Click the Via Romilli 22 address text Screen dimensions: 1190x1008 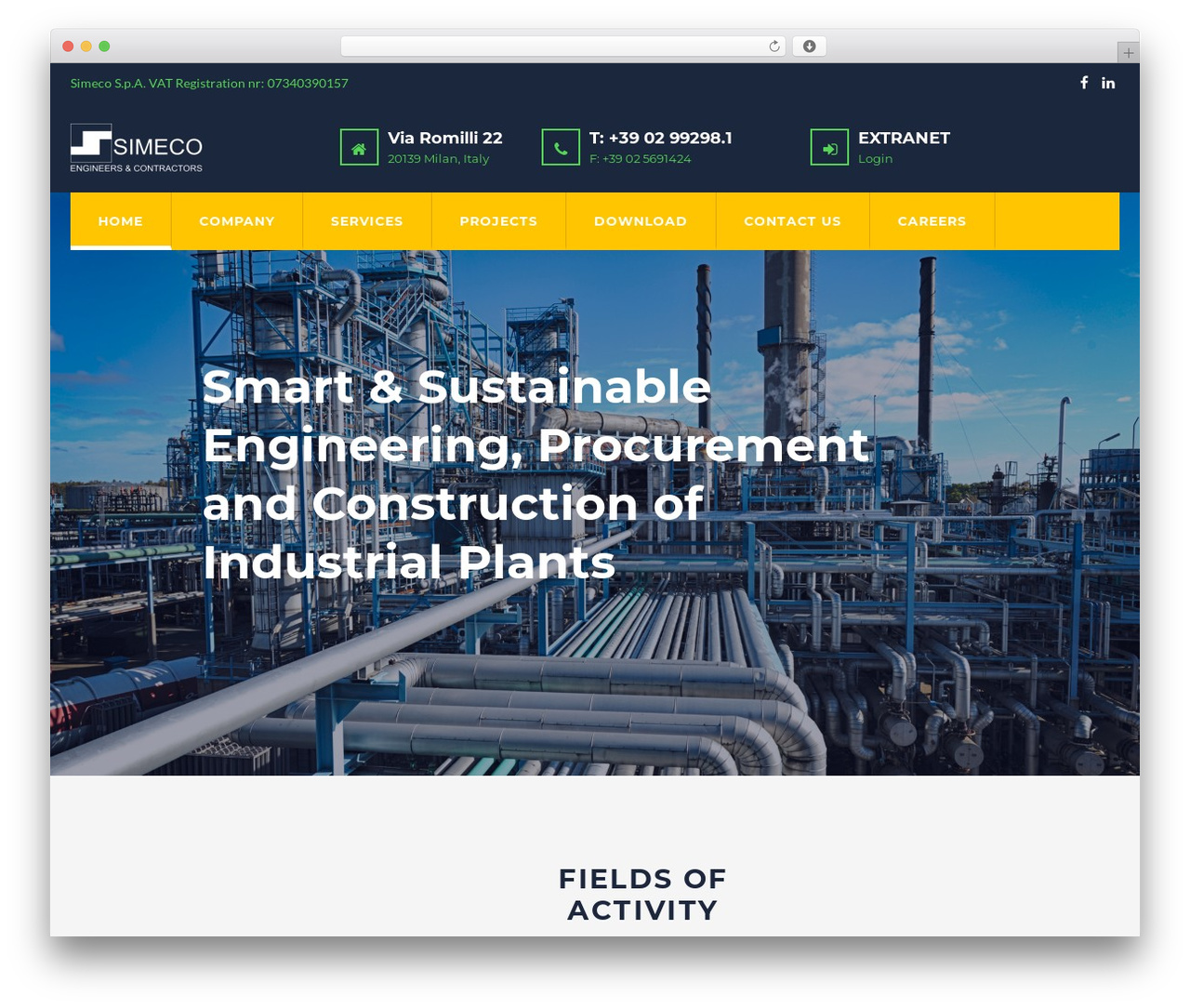click(445, 138)
